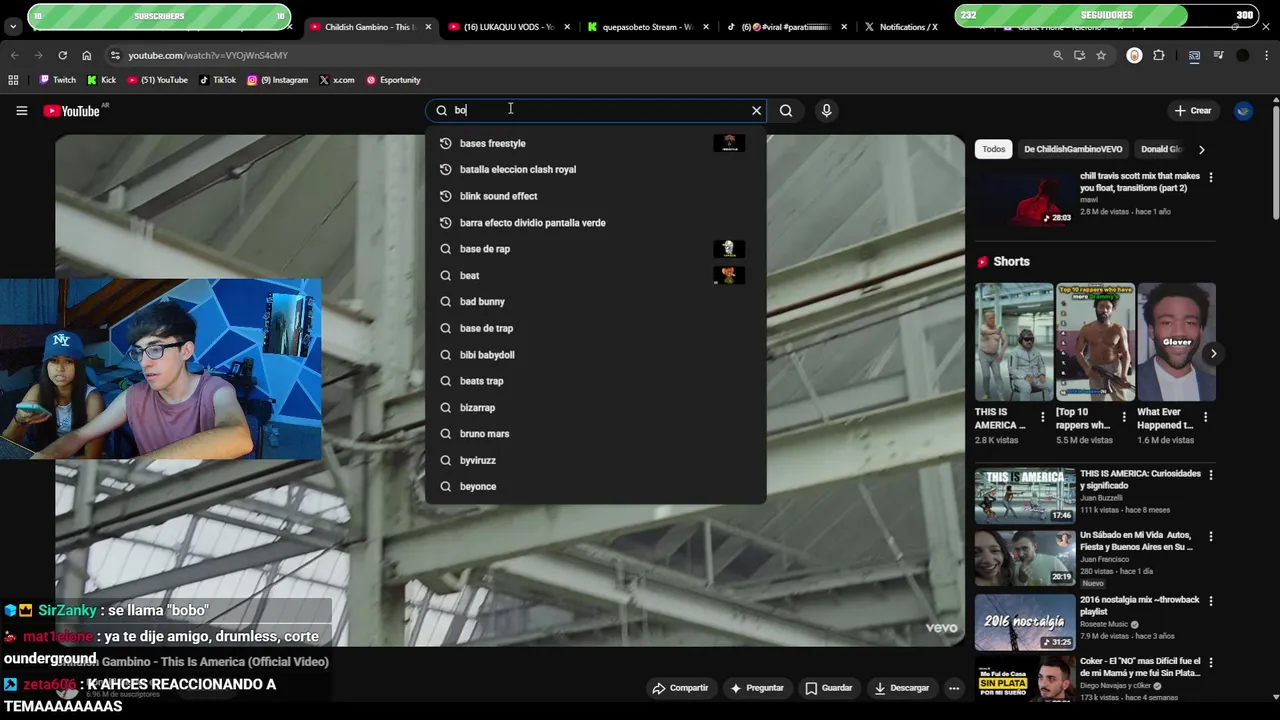Open options for Top 10 rappers short

pos(1124,417)
